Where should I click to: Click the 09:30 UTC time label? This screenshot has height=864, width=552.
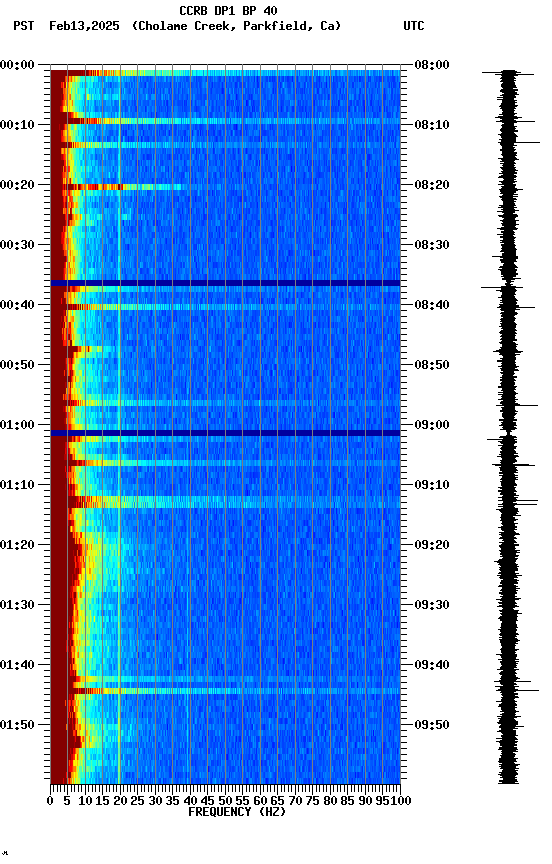432,605
